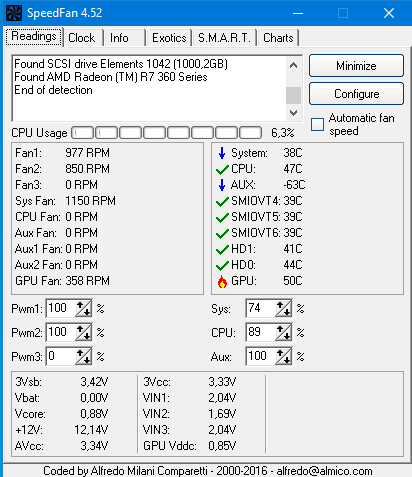
Task: Click the spinner arrows for CPU speed
Action: 283,332
